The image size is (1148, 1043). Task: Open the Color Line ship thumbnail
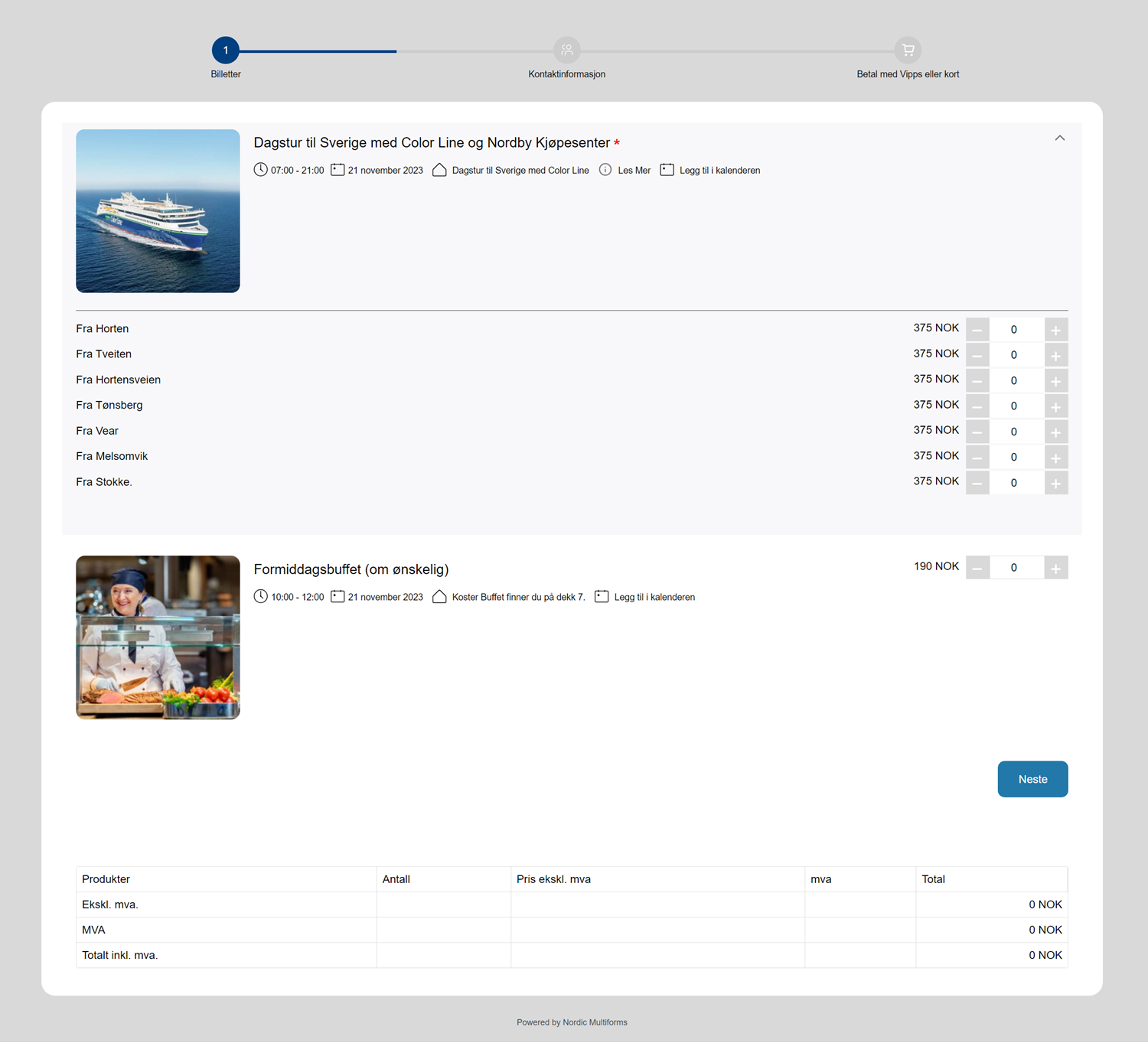click(158, 211)
